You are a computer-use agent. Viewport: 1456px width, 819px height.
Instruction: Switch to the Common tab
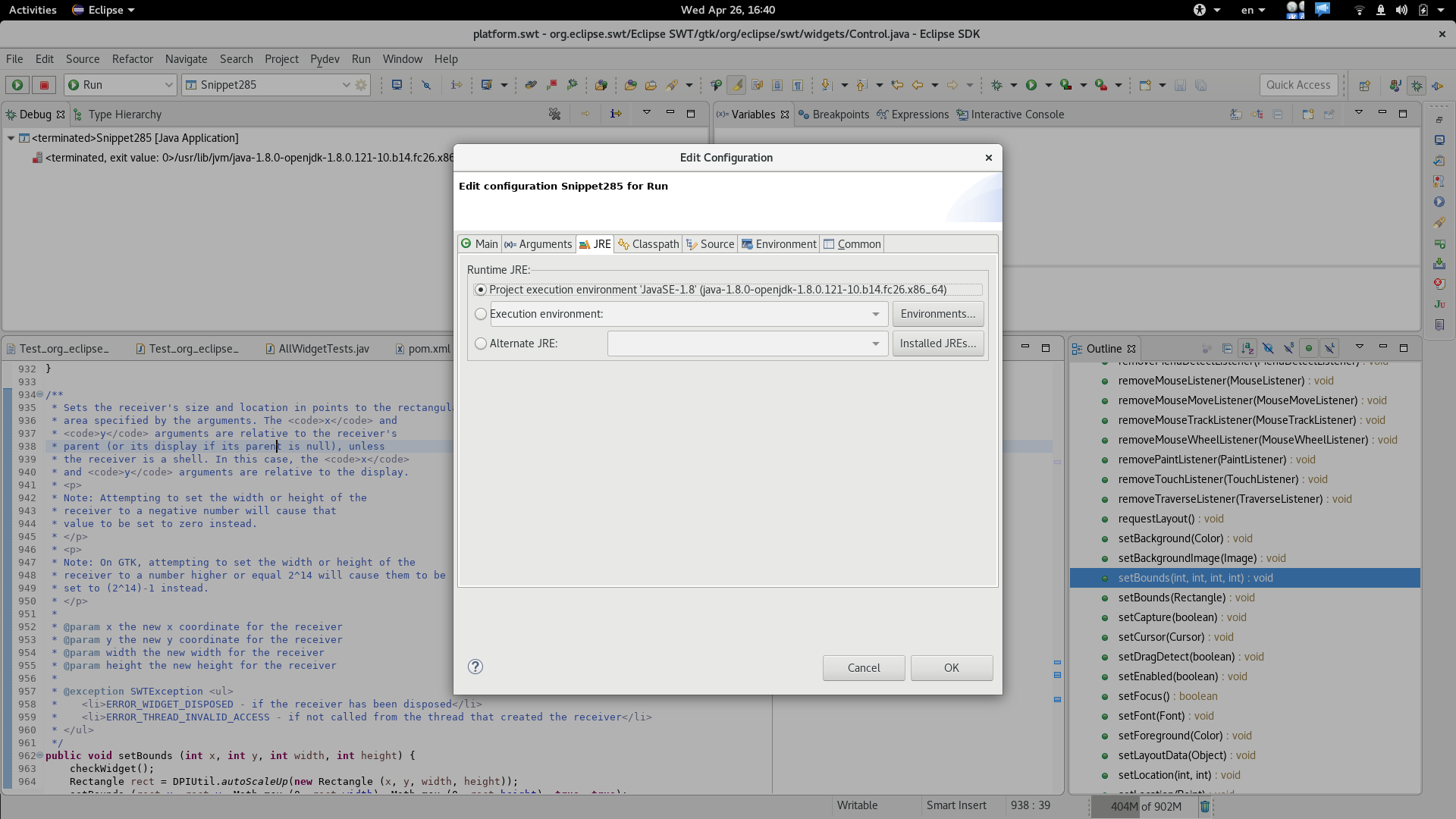pos(852,244)
